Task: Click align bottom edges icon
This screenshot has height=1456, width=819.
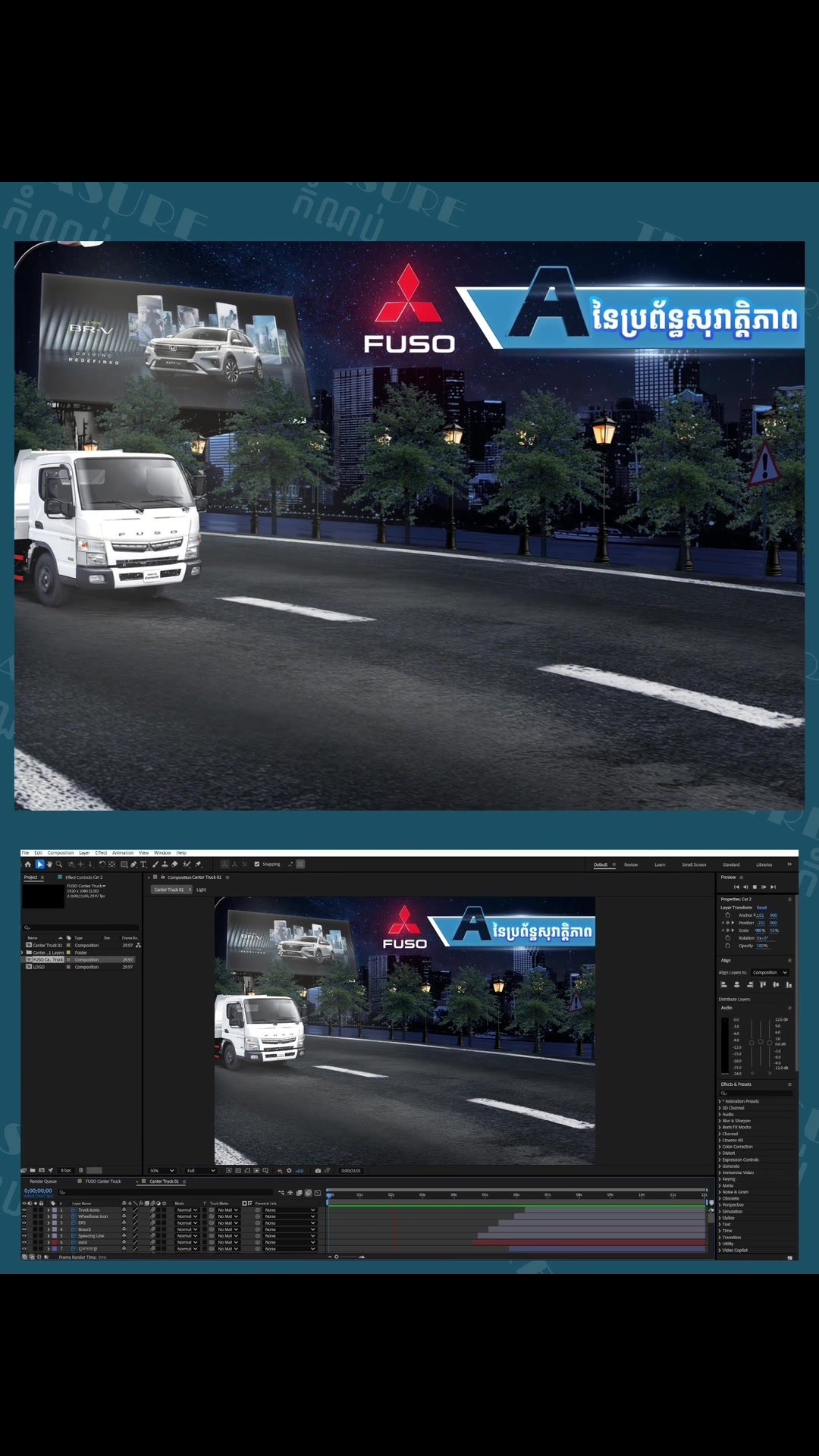Action: coord(789,984)
